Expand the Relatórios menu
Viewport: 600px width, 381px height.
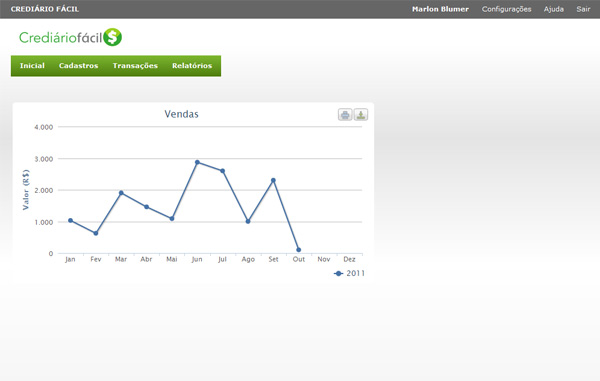click(192, 66)
